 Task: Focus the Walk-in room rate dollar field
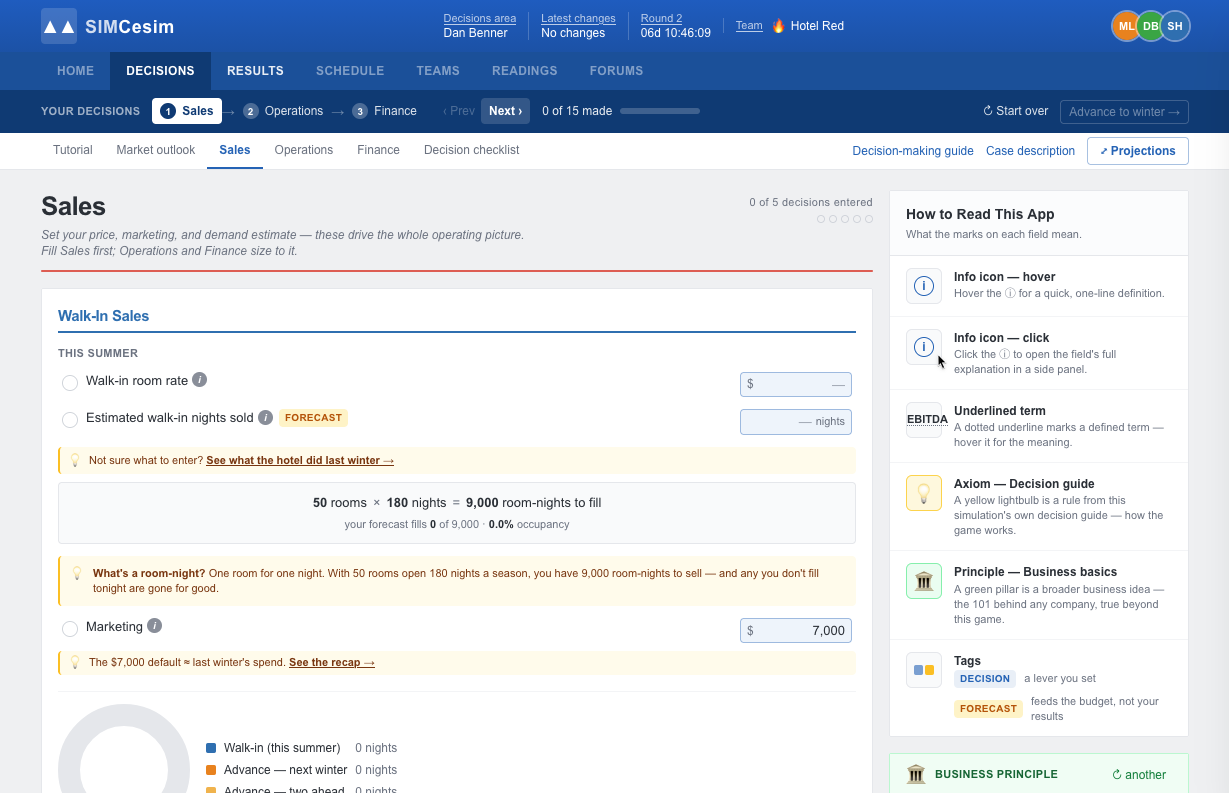pyautogui.click(x=796, y=384)
